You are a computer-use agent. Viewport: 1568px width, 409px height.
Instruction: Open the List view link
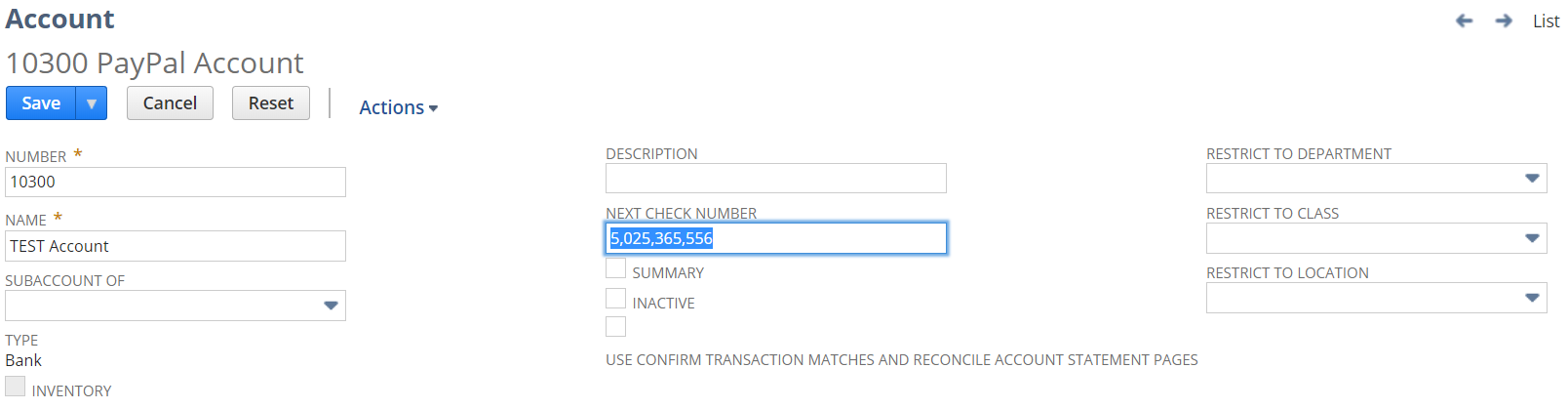pyautogui.click(x=1546, y=20)
